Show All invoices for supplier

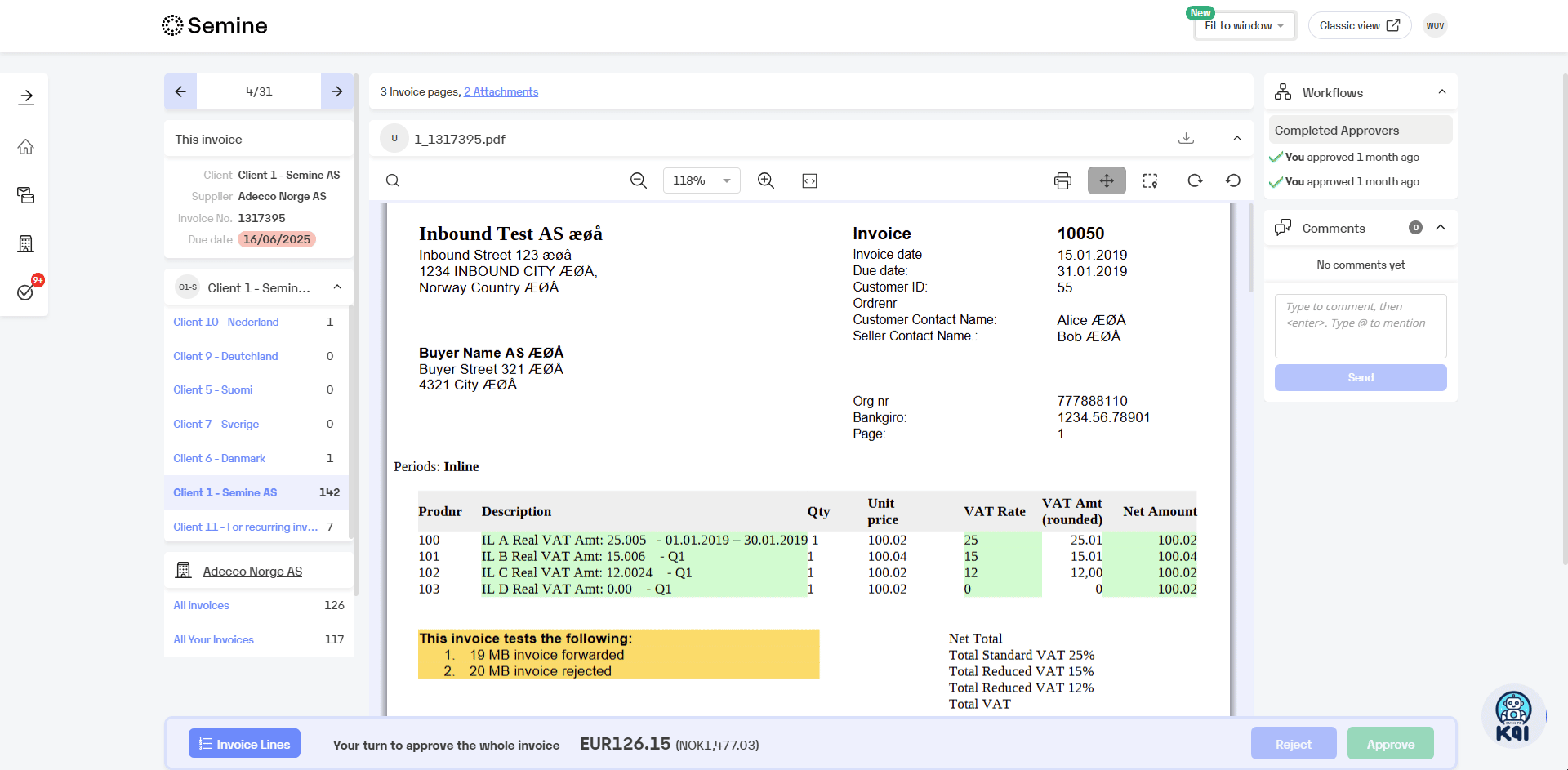pos(201,605)
